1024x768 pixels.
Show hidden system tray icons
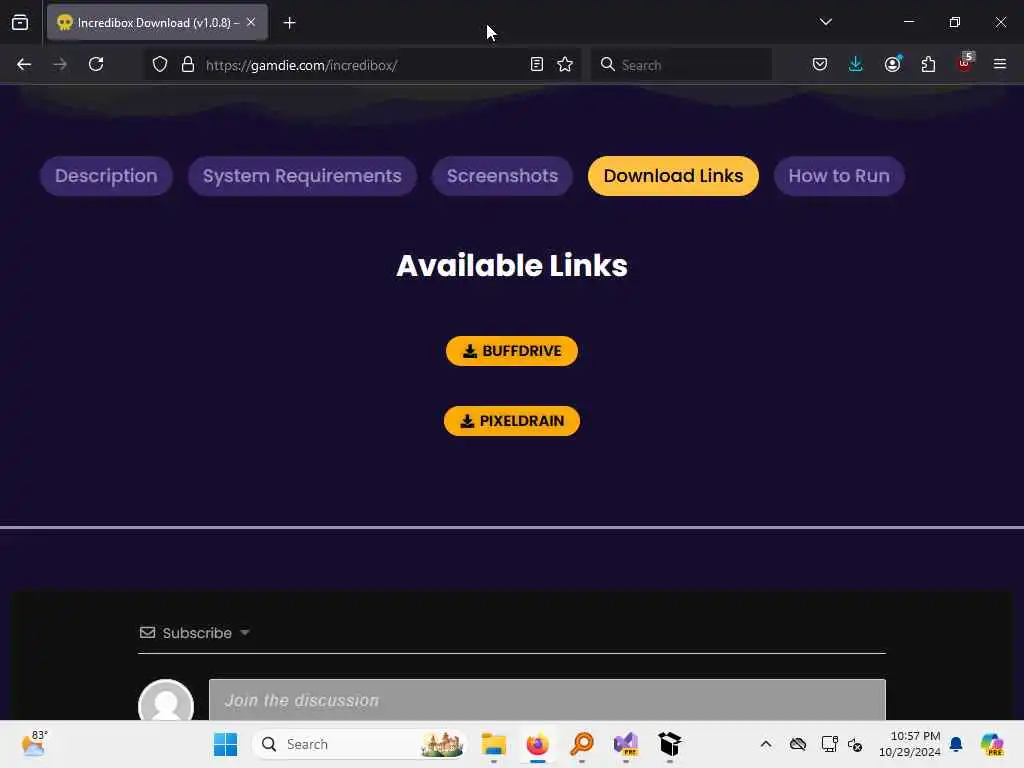click(x=765, y=744)
